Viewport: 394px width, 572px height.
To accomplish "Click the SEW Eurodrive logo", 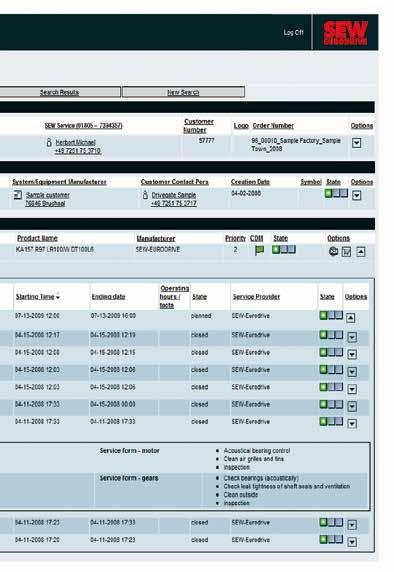I will click(x=345, y=33).
